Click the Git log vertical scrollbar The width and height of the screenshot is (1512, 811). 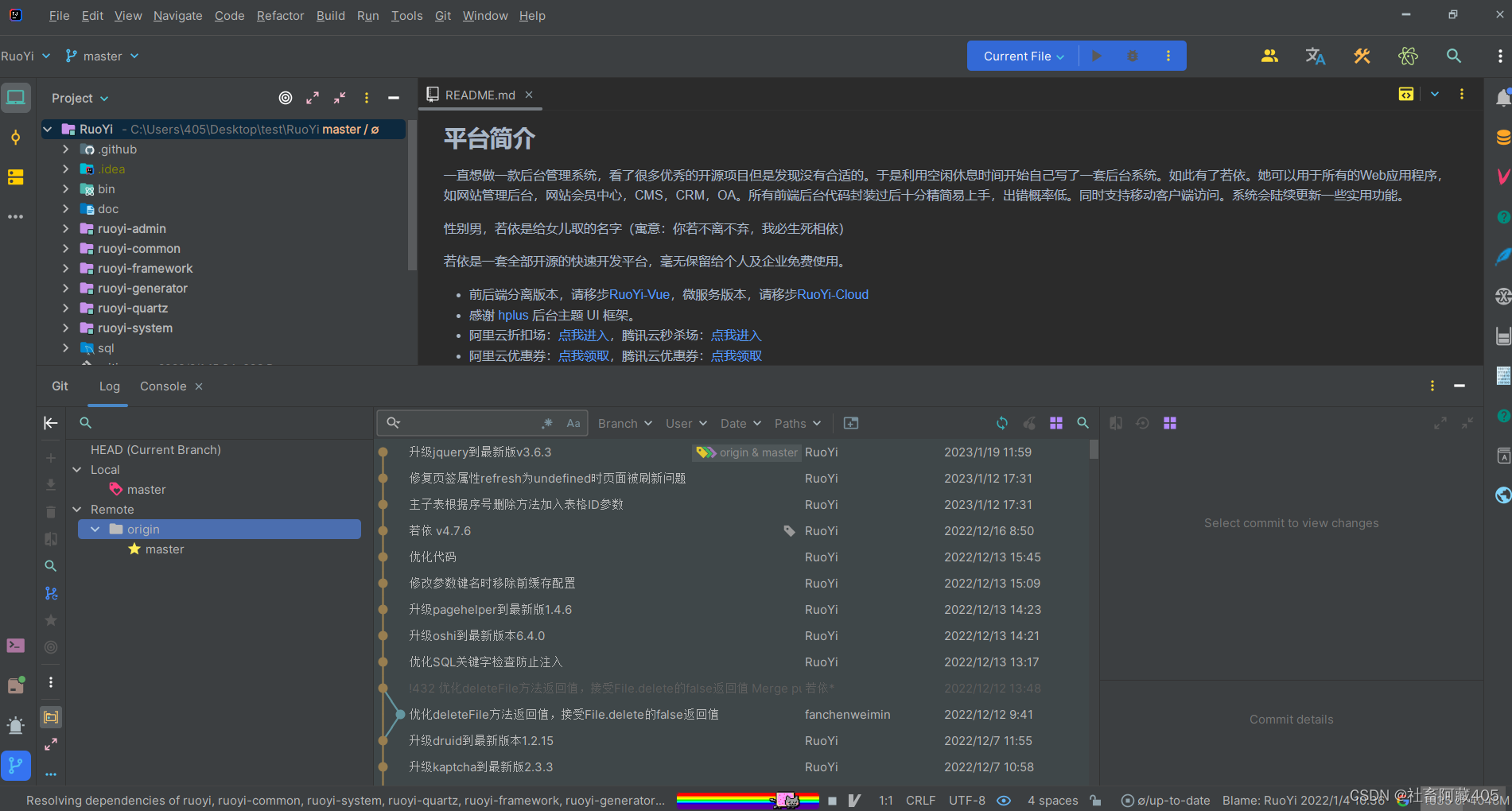1094,449
